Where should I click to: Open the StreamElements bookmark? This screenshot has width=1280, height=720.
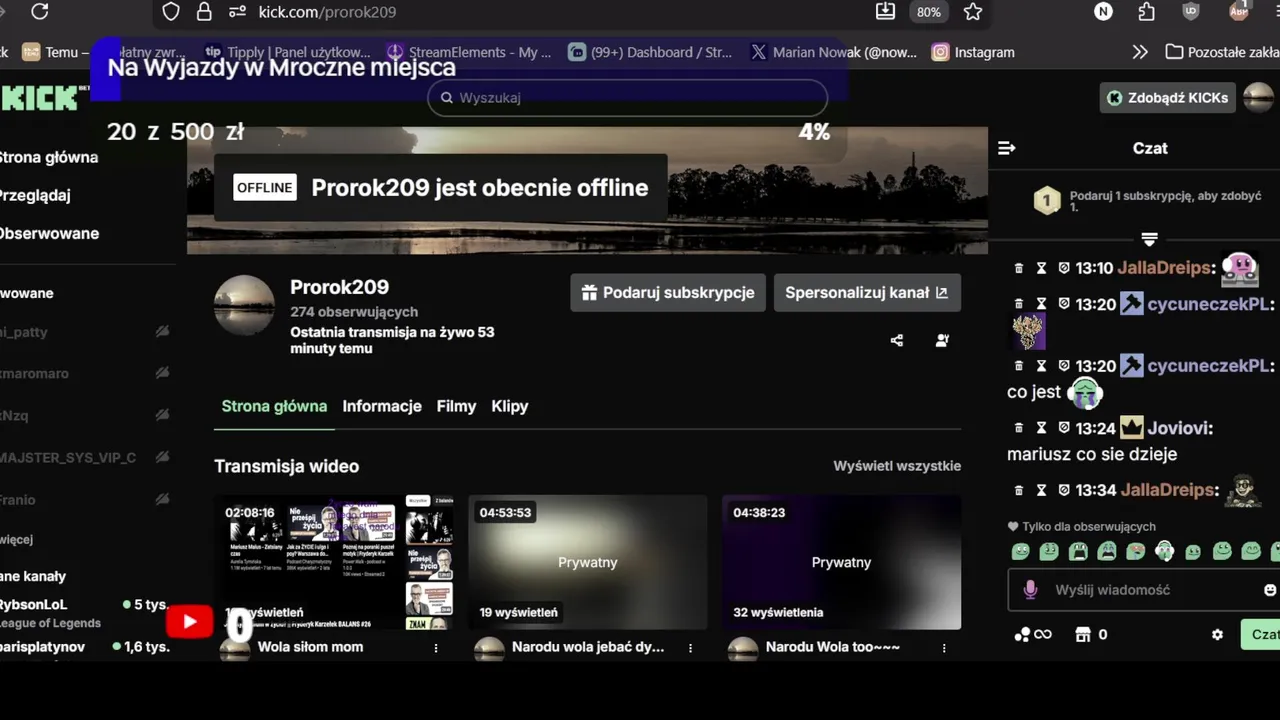point(469,52)
